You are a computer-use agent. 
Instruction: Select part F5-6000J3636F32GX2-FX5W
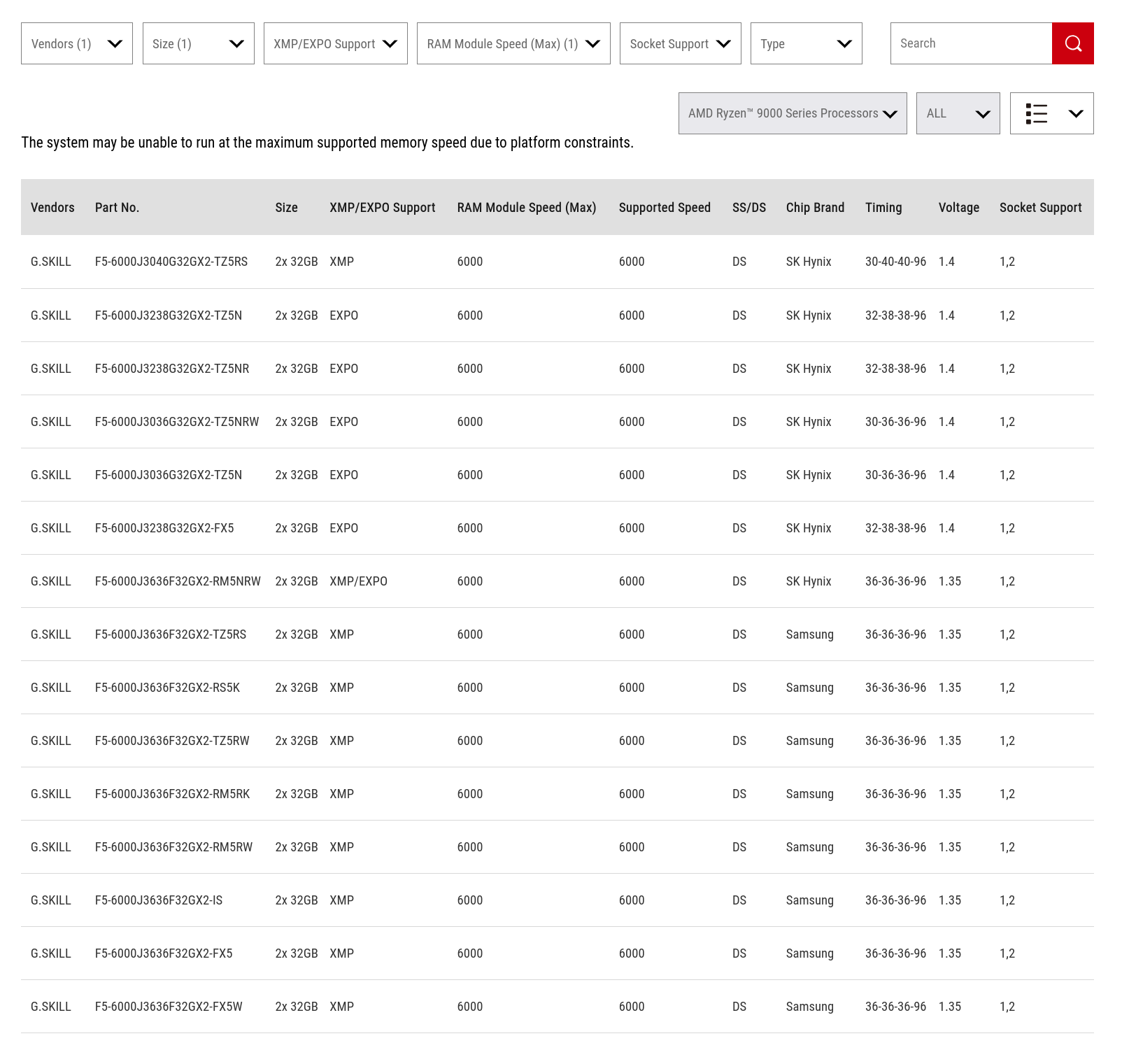click(169, 1007)
